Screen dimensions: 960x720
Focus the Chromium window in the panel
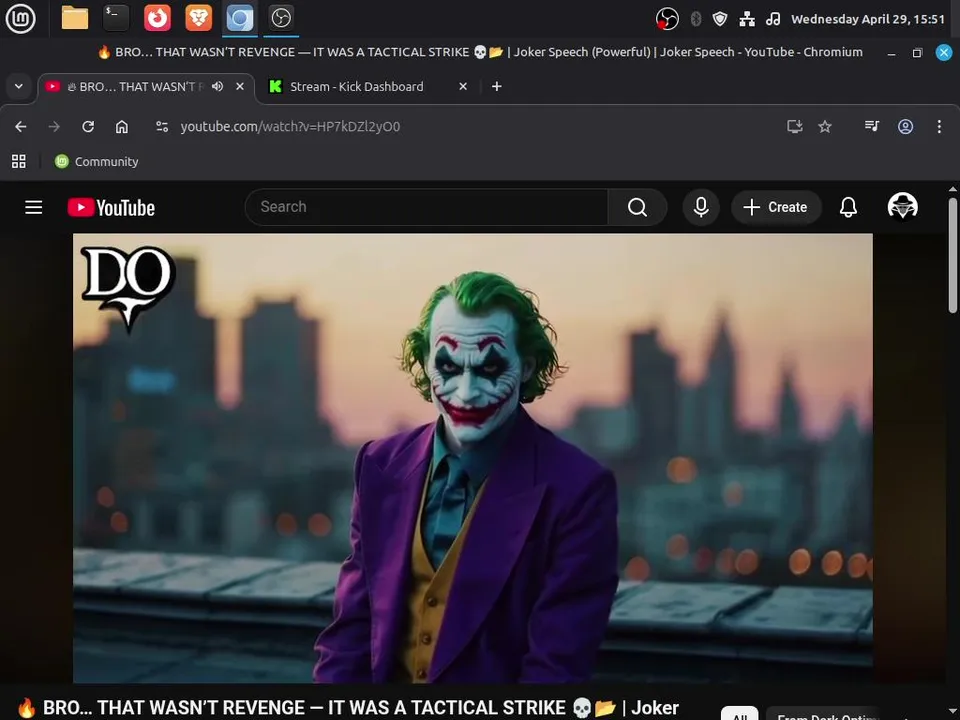(x=240, y=18)
